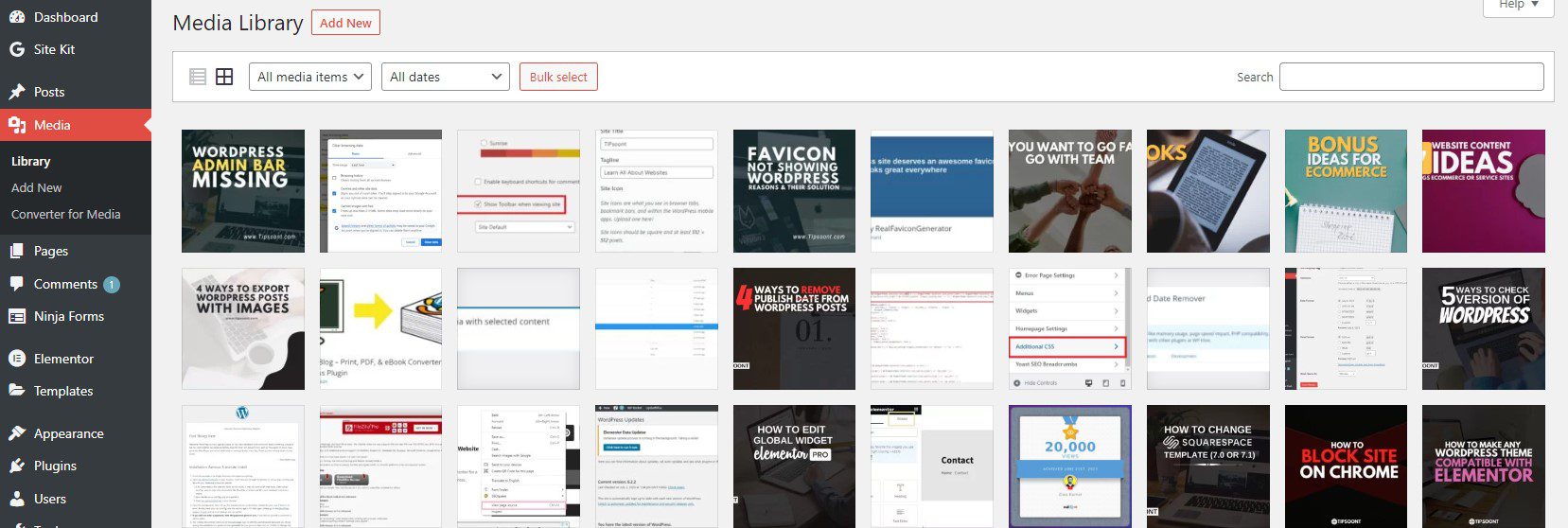Click the Ninja Forms icon
The image size is (1568, 528).
(16, 316)
